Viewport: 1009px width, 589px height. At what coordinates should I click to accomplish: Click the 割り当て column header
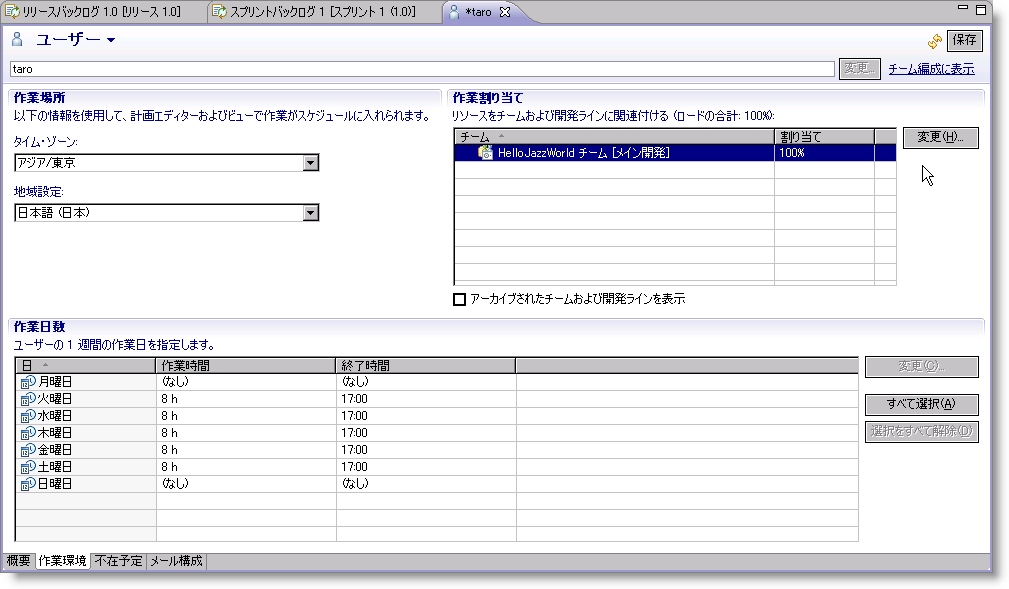pos(824,136)
